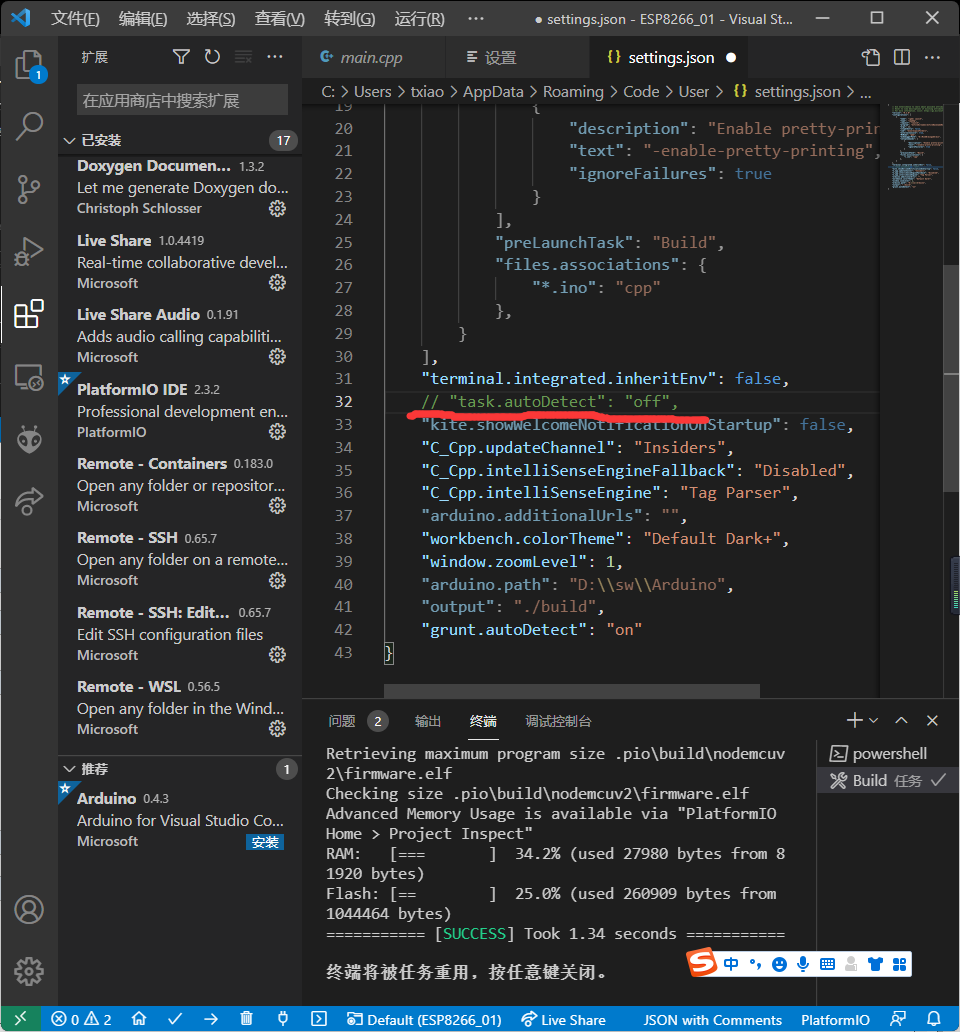This screenshot has height=1032, width=960.
Task: Open Manage gear for PlatformIO IDE extension
Action: (277, 432)
